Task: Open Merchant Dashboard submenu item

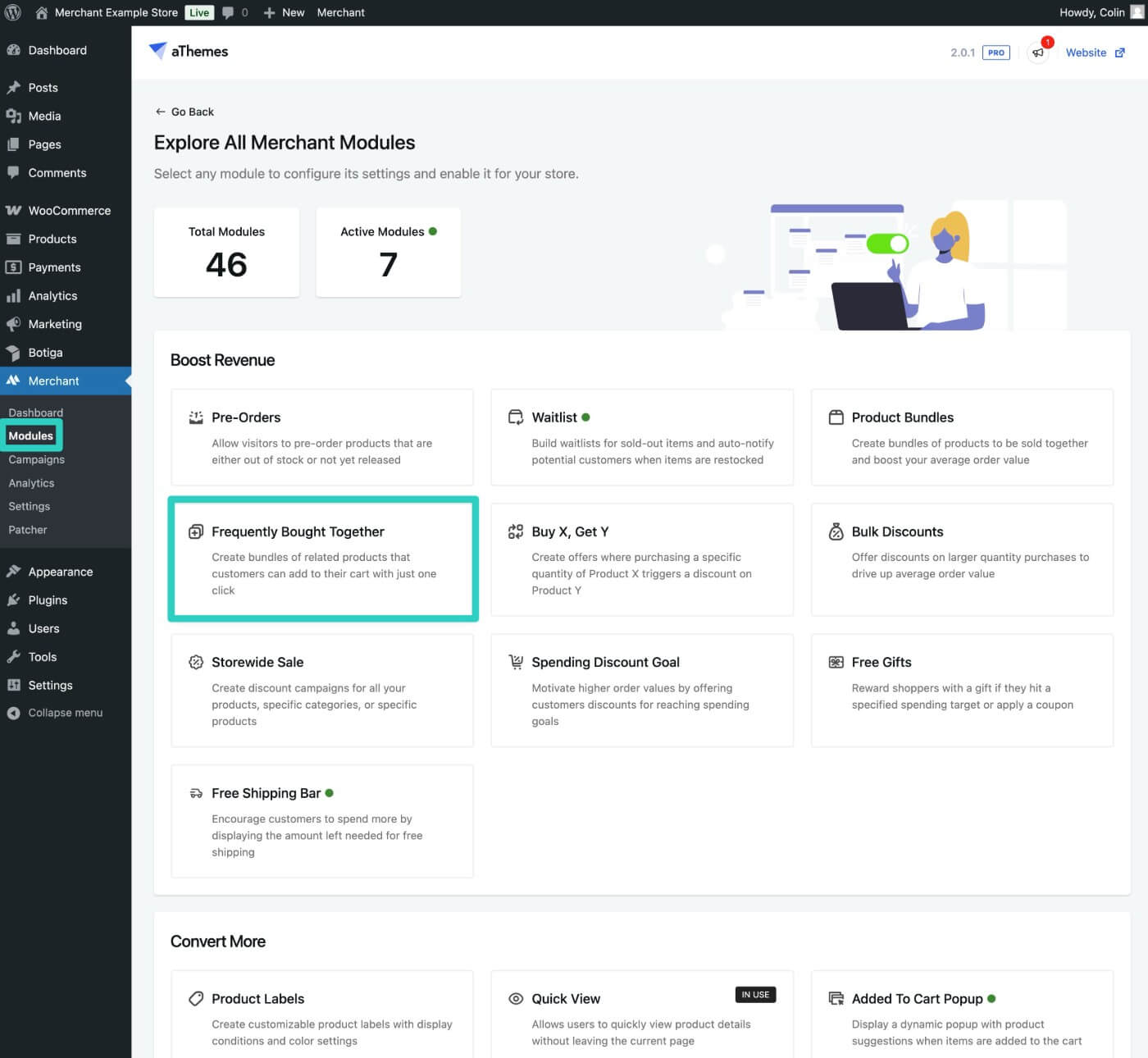Action: click(x=35, y=413)
